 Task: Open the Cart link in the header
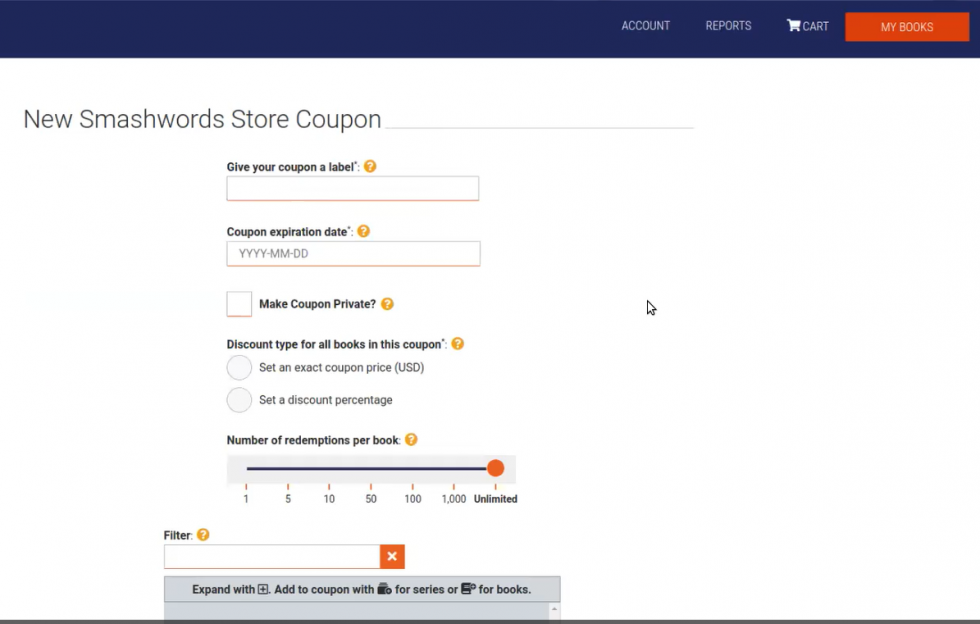click(813, 25)
